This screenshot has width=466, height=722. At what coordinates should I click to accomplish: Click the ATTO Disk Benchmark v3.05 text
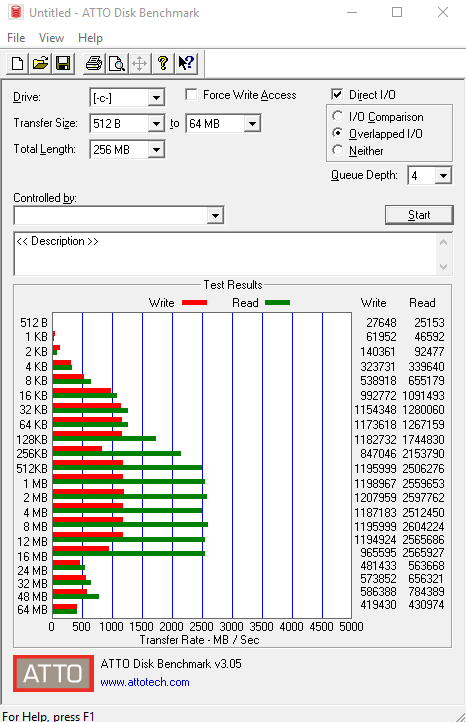coord(171,664)
